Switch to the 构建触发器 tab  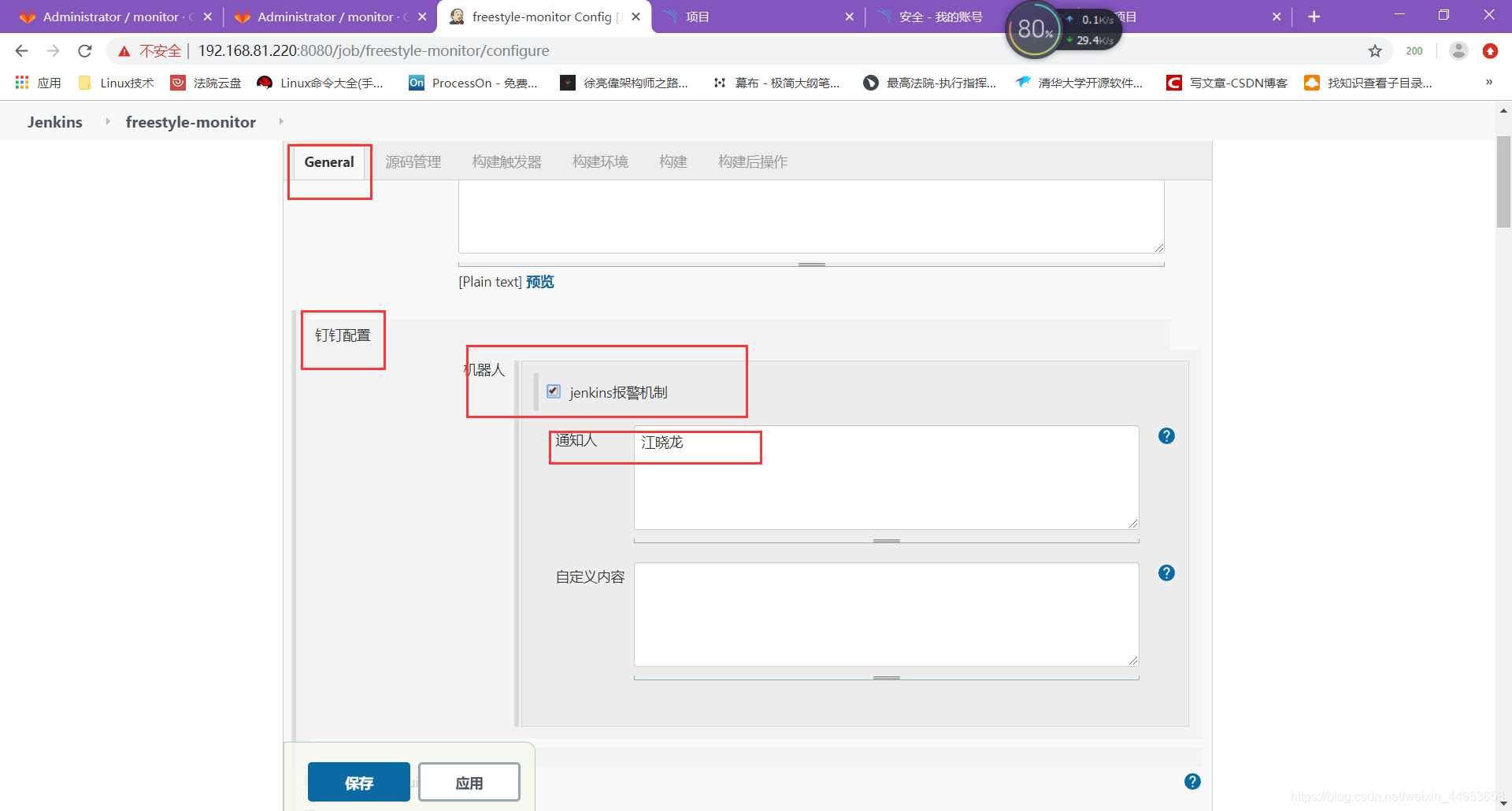507,162
